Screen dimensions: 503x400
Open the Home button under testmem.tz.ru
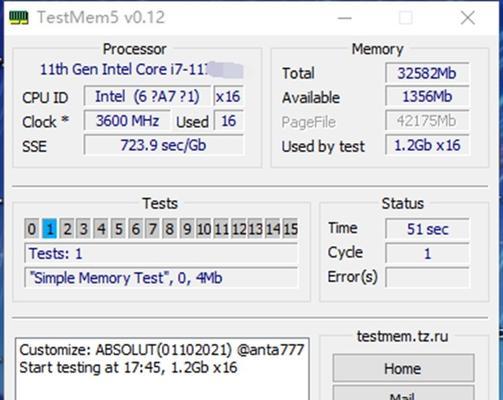click(403, 368)
